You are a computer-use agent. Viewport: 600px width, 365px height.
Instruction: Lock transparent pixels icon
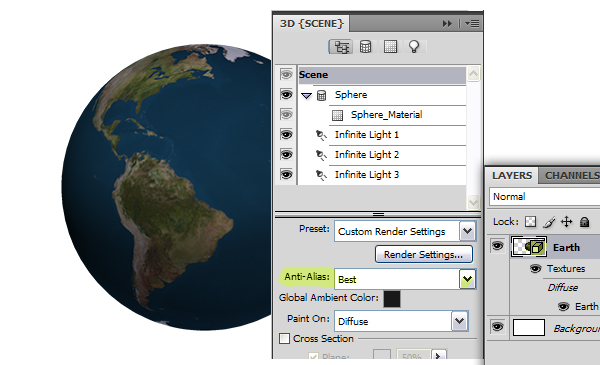point(530,222)
